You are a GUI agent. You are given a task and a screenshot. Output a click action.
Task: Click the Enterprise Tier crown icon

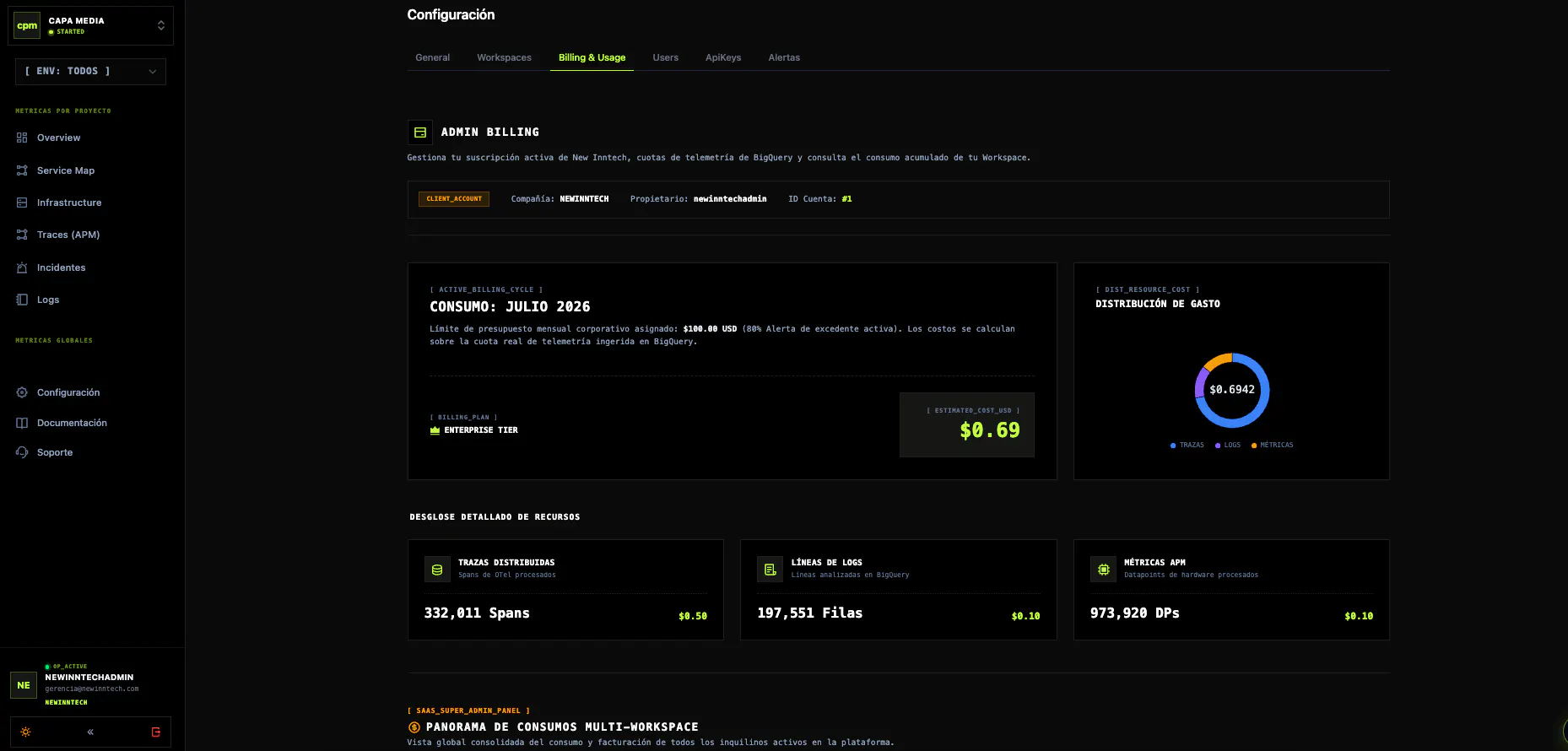(x=435, y=430)
